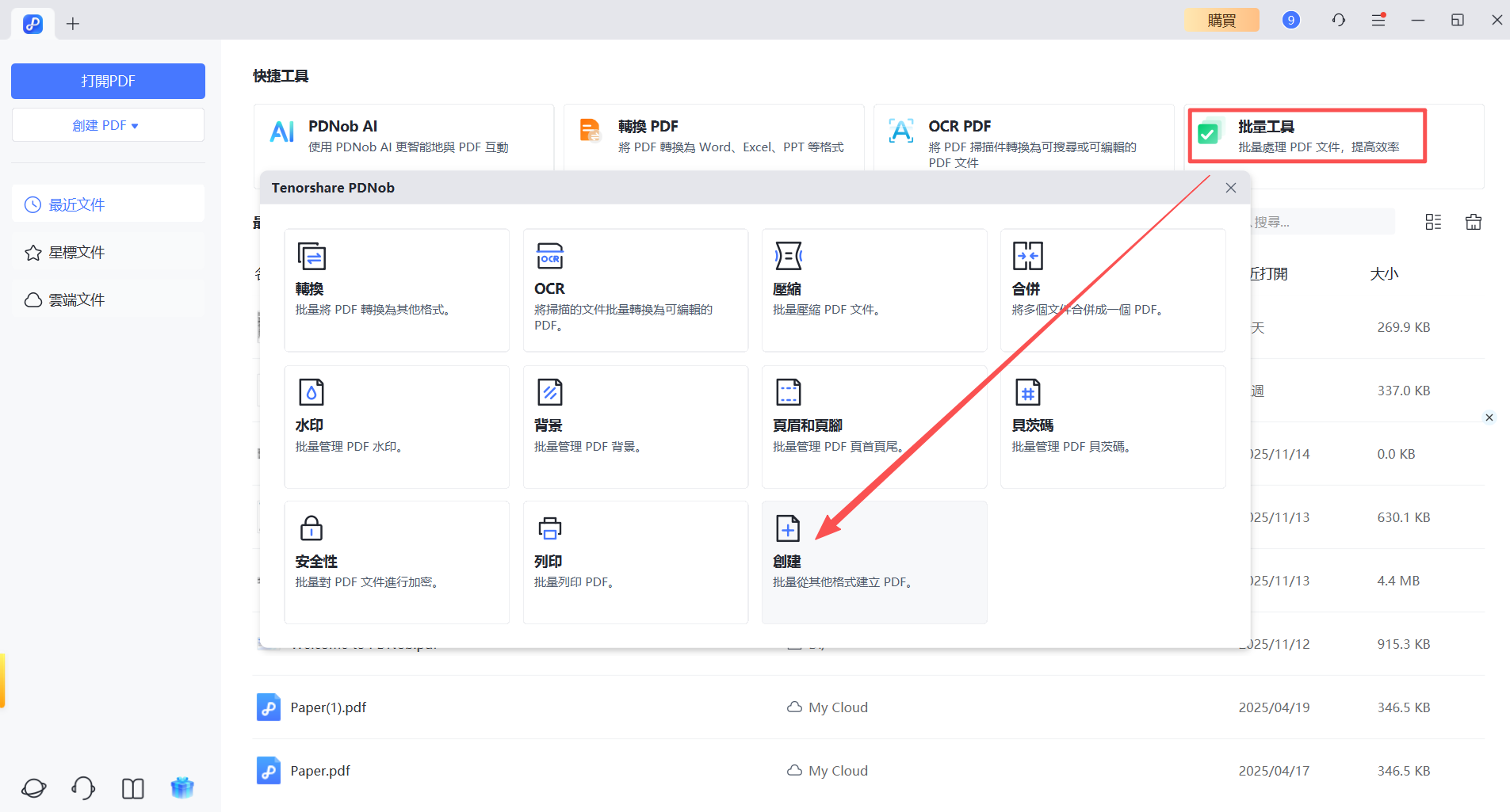Open the batch Compress PDF tool
Screen dimensions: 1510x812
[874, 290]
